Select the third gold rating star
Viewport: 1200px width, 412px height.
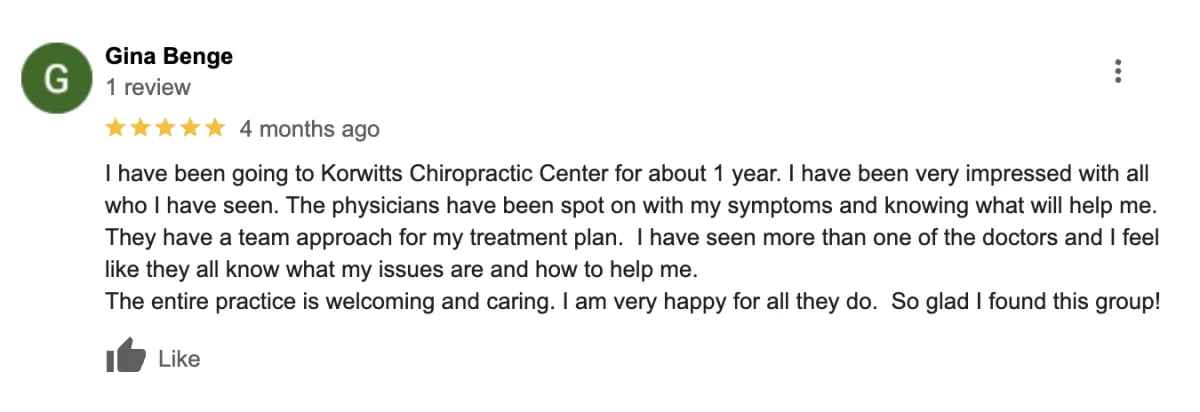166,129
